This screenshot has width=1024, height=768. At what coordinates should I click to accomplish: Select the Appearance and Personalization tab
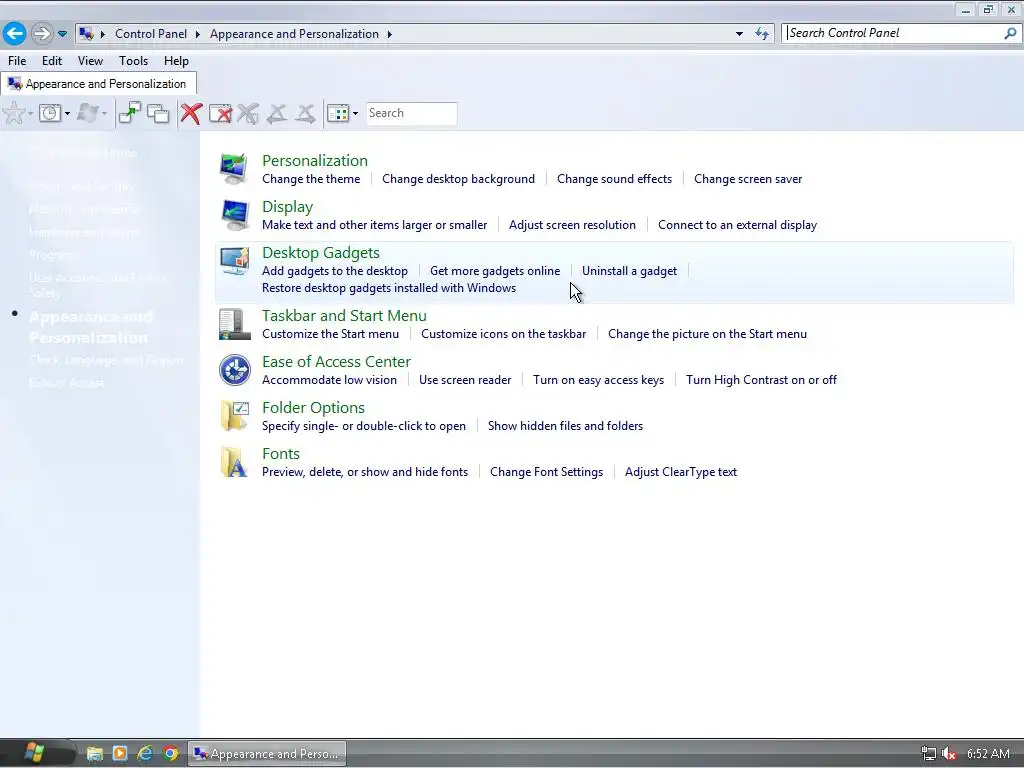pyautogui.click(x=99, y=84)
